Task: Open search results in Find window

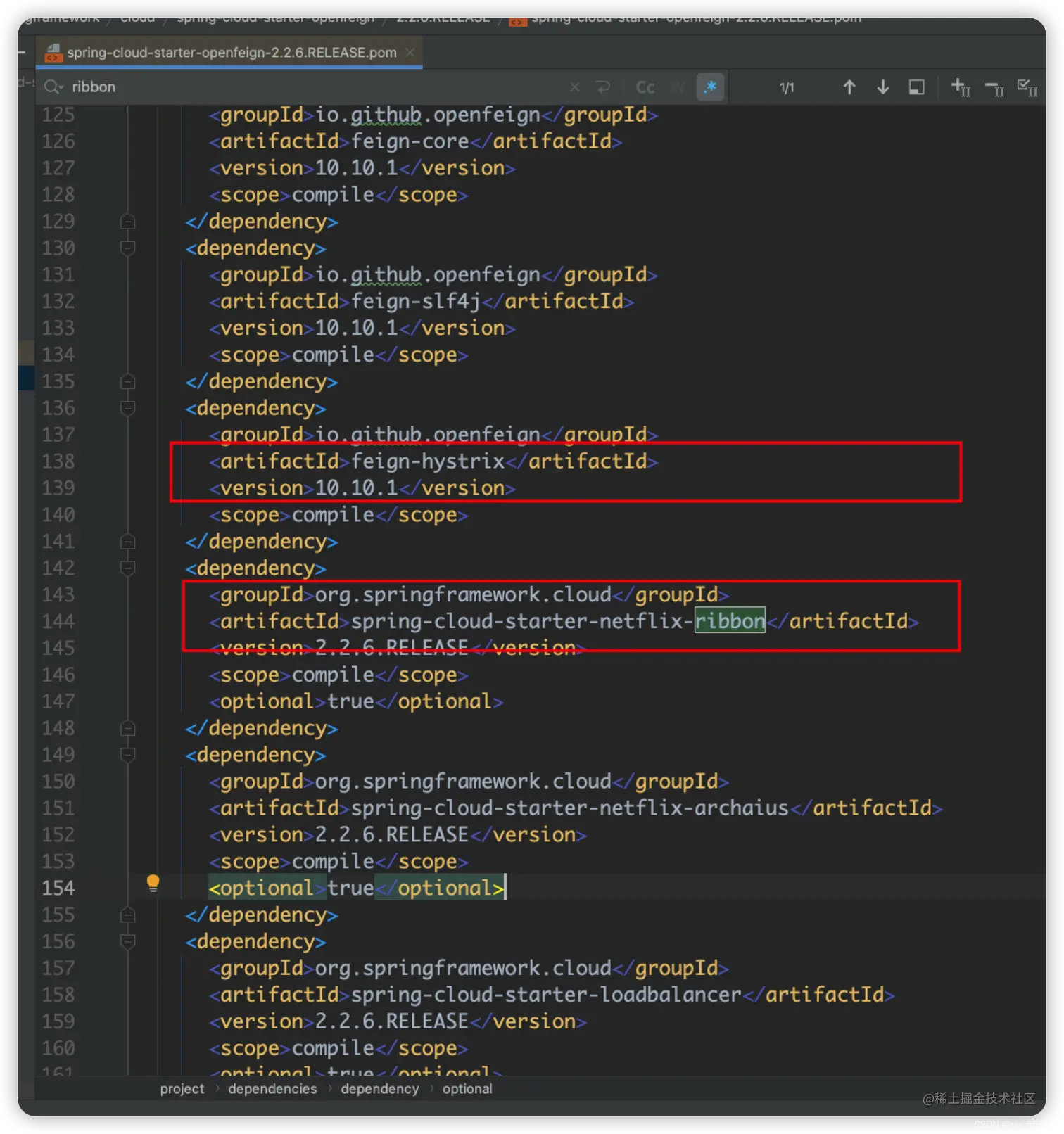Action: pyautogui.click(x=916, y=87)
